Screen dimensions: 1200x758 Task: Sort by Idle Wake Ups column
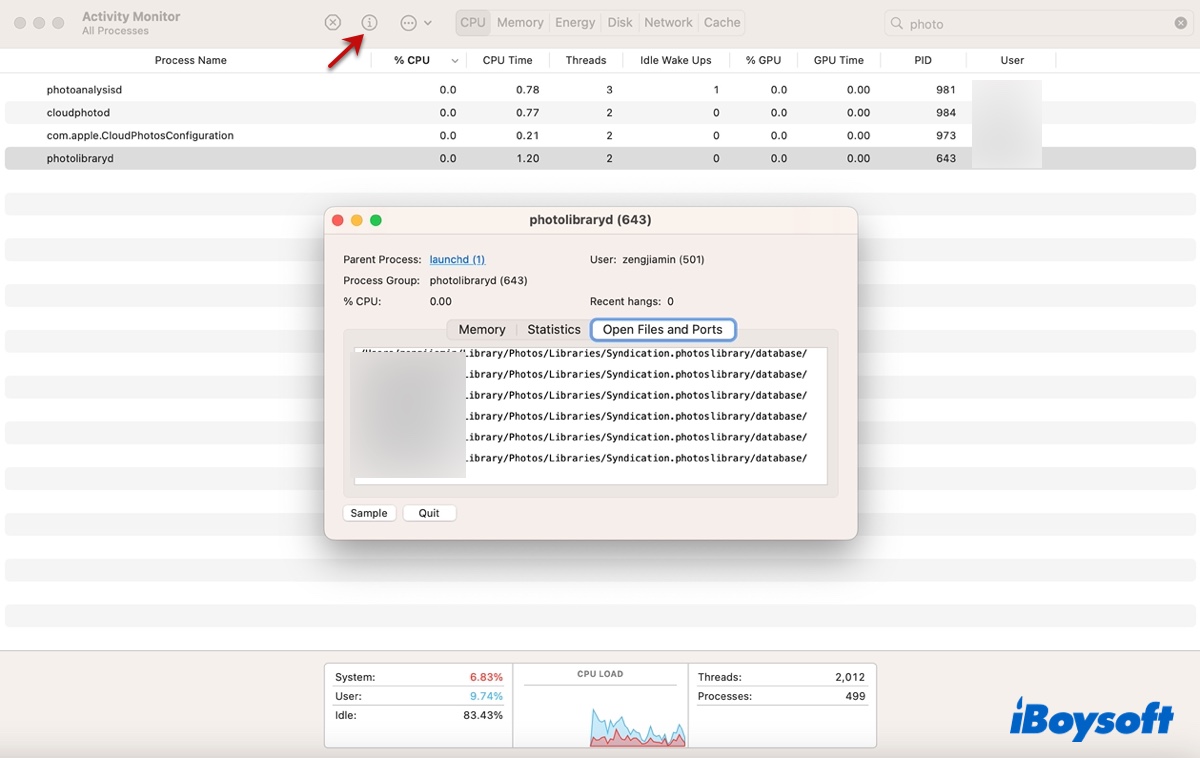point(676,60)
